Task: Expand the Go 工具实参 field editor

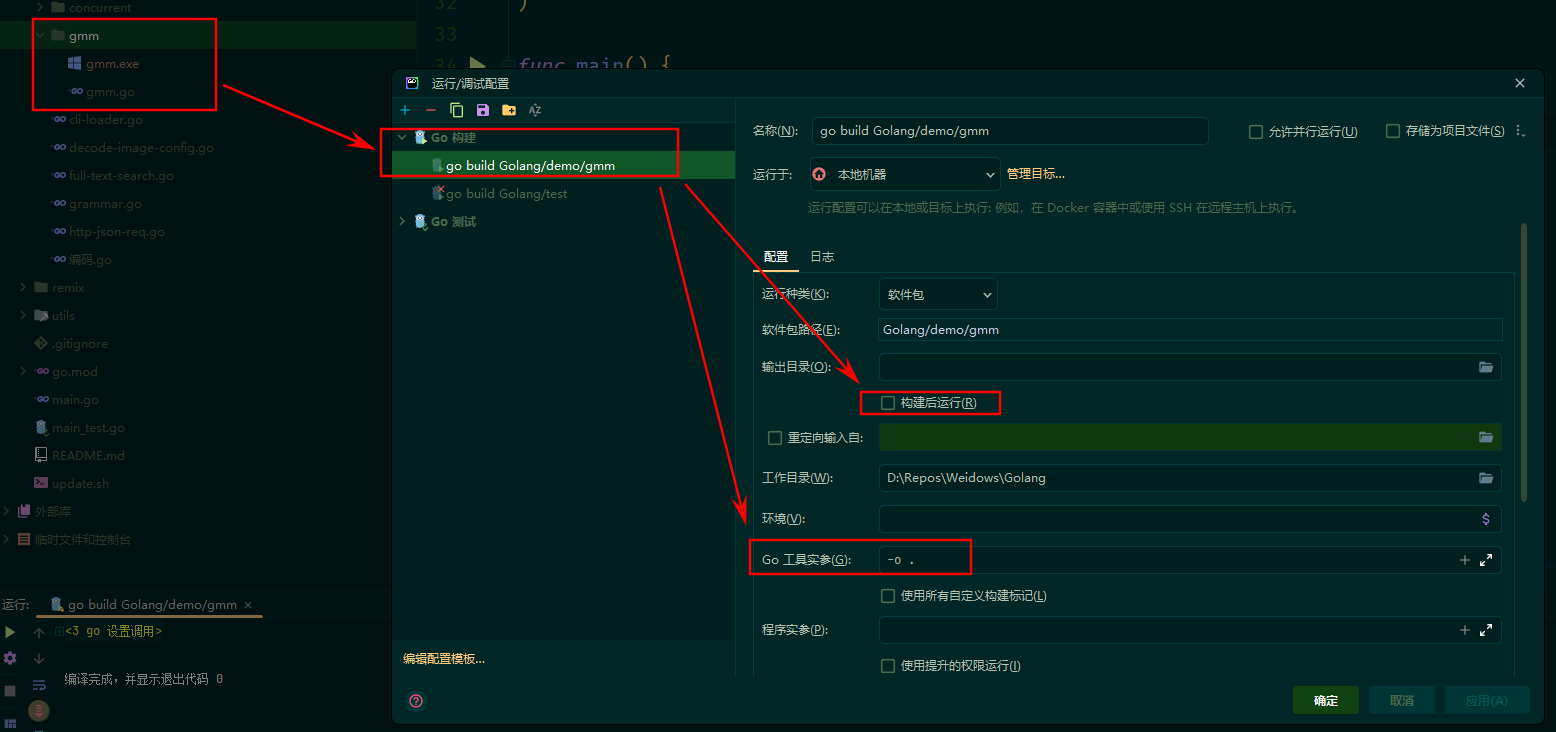Action: point(1486,560)
